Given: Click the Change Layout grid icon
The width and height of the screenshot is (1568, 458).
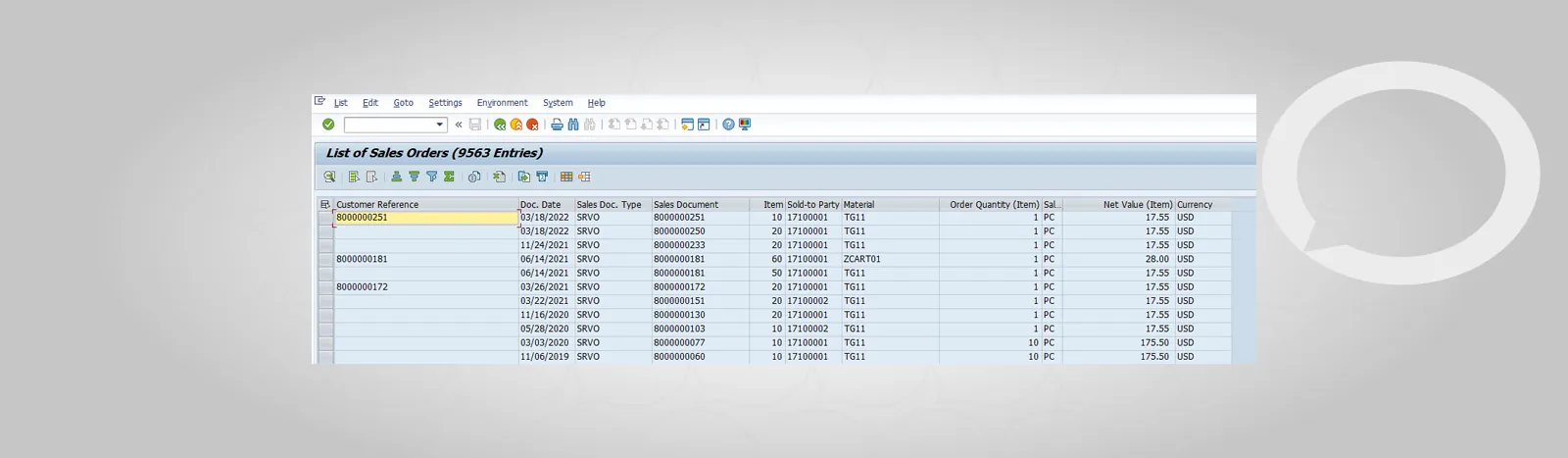Looking at the screenshot, I should tap(566, 177).
